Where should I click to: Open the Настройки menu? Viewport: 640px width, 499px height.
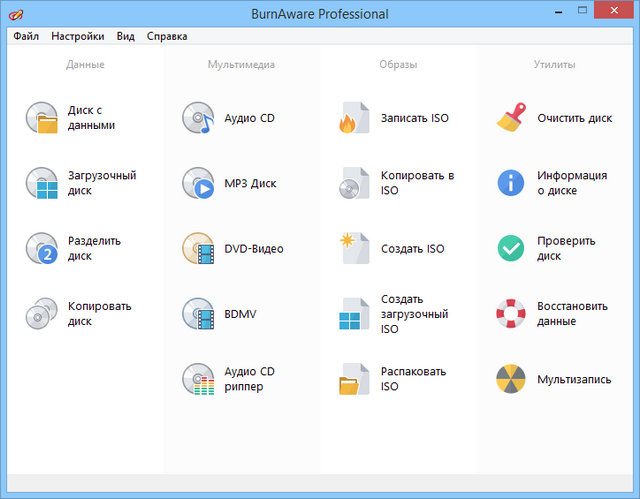tap(78, 36)
